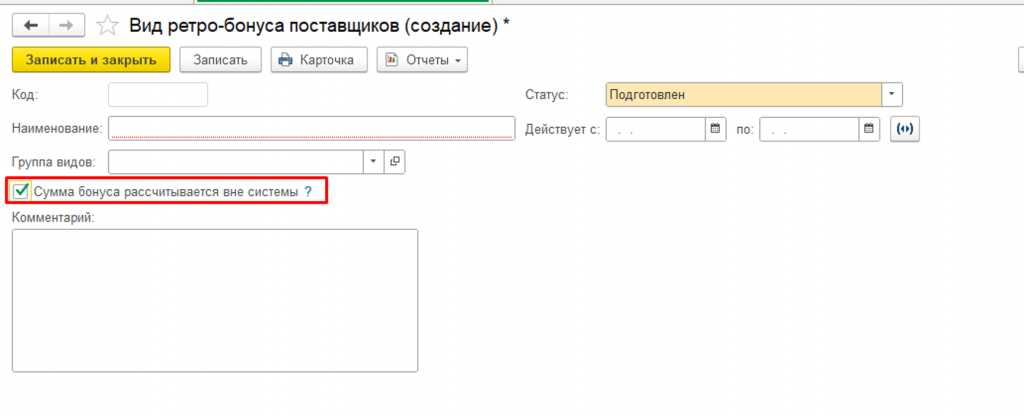Click into the Код field
The image size is (1024, 416).
[x=158, y=95]
